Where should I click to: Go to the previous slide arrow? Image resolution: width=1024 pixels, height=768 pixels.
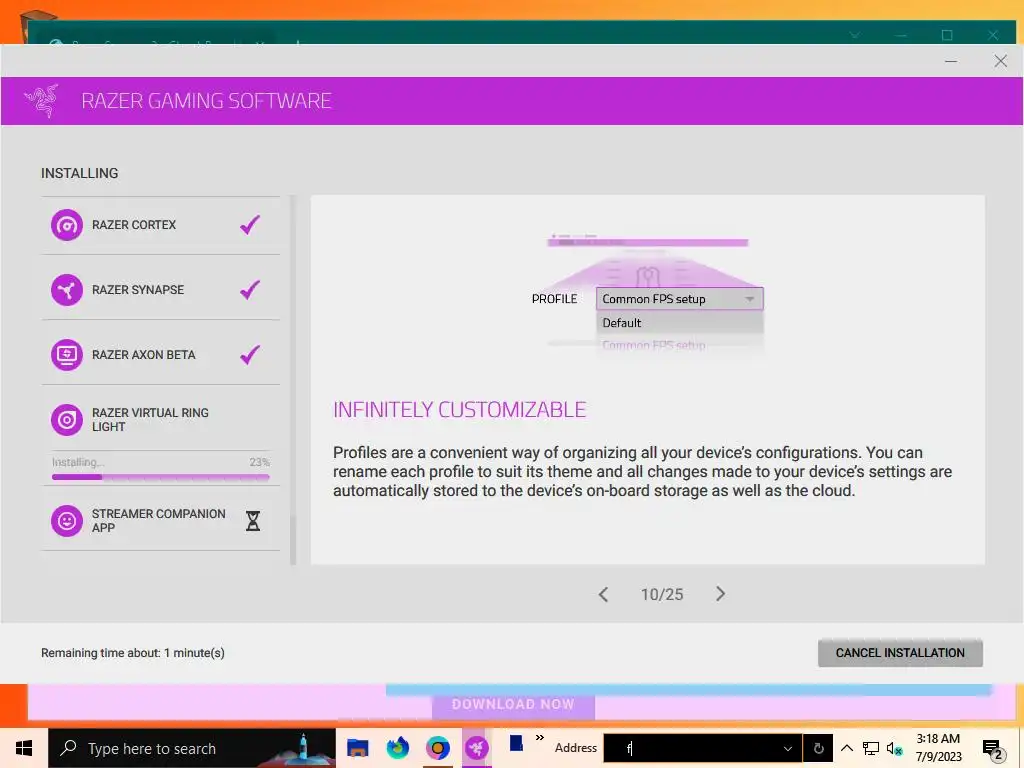click(x=603, y=594)
